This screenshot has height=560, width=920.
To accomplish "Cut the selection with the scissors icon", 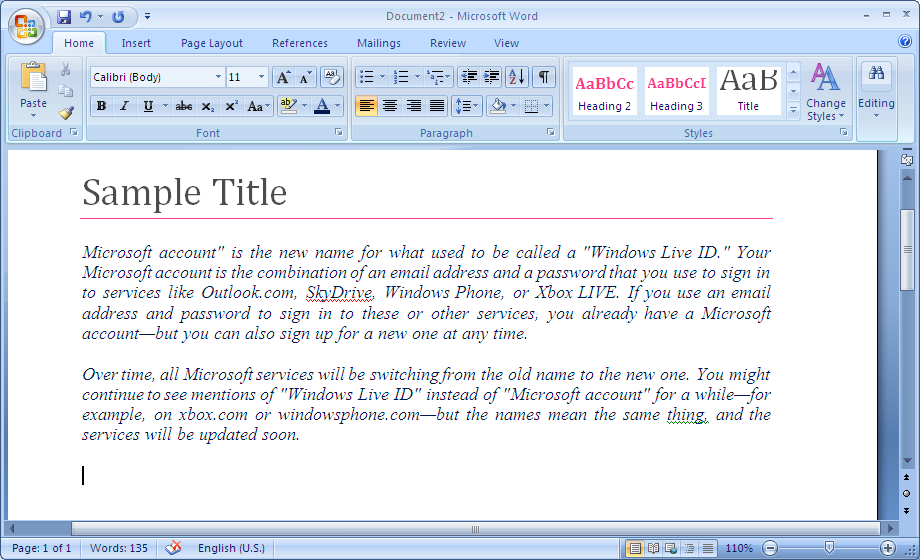I will point(66,70).
